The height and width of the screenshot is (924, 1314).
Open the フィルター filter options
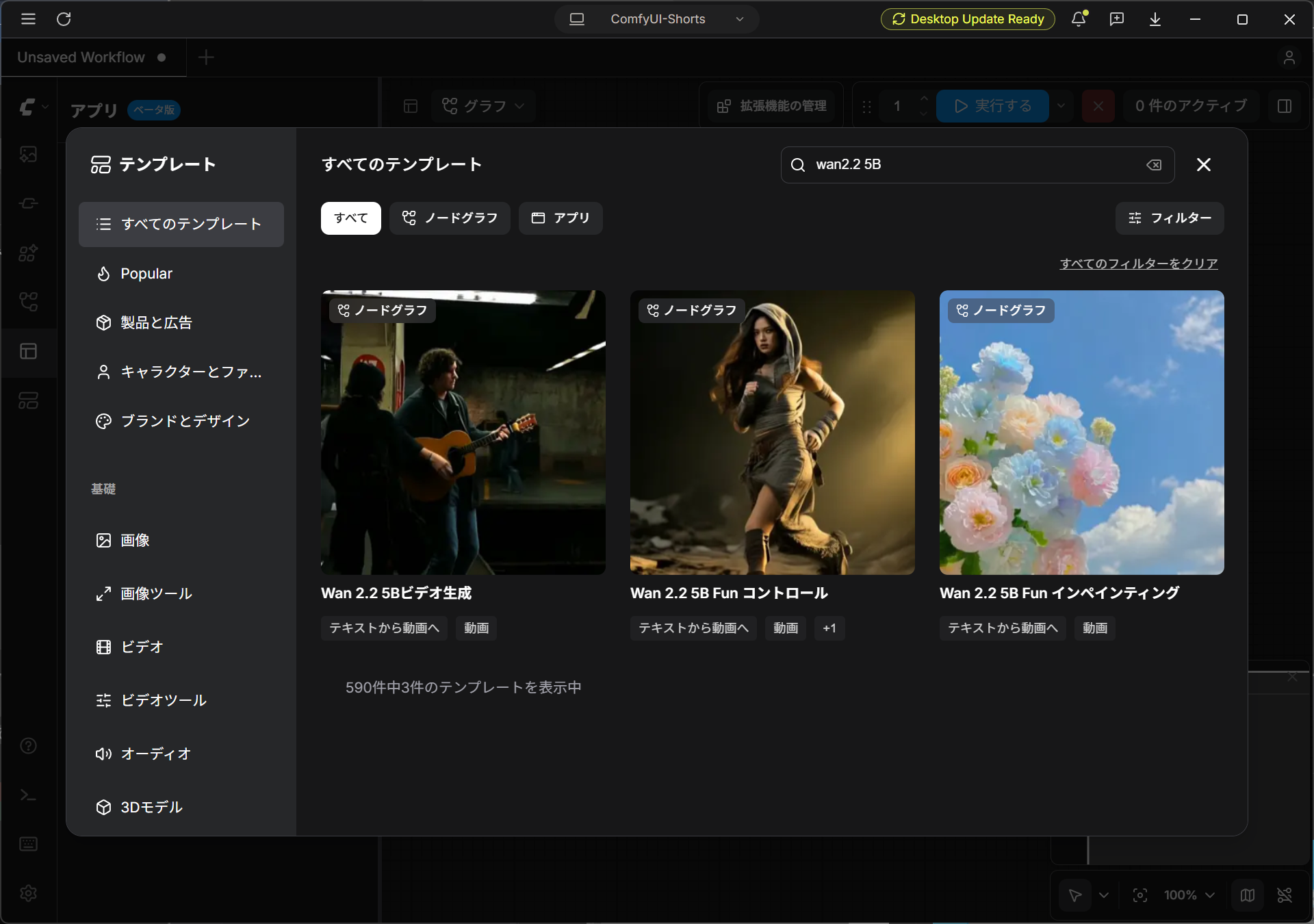coord(1170,218)
